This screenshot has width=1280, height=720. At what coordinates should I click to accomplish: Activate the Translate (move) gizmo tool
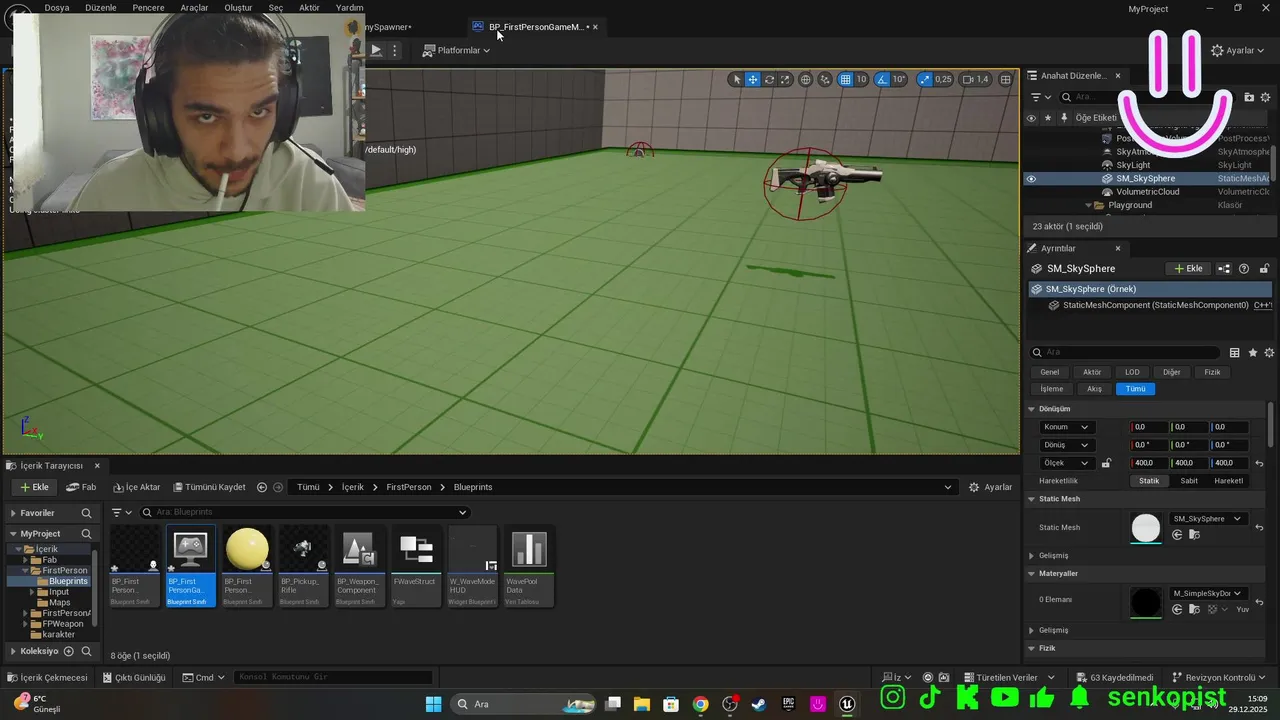point(753,79)
